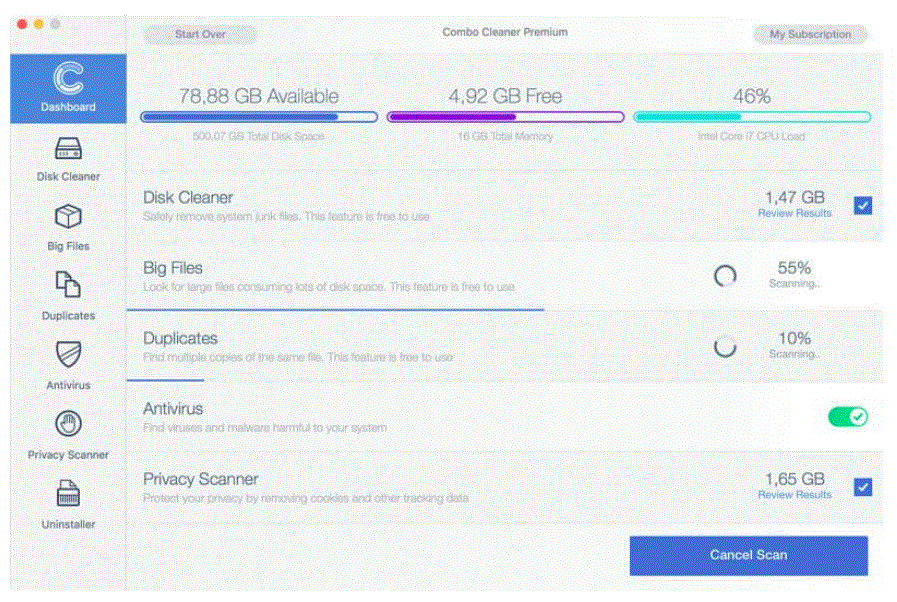The width and height of the screenshot is (897, 602).
Task: Click the 78,88 GB Available text
Action: 259,96
